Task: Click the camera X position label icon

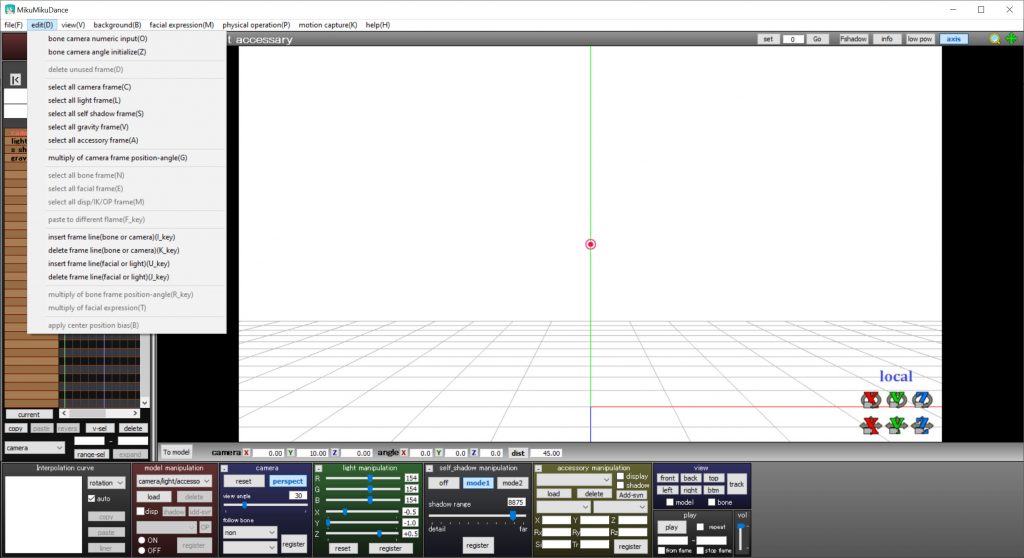Action: tap(246, 453)
